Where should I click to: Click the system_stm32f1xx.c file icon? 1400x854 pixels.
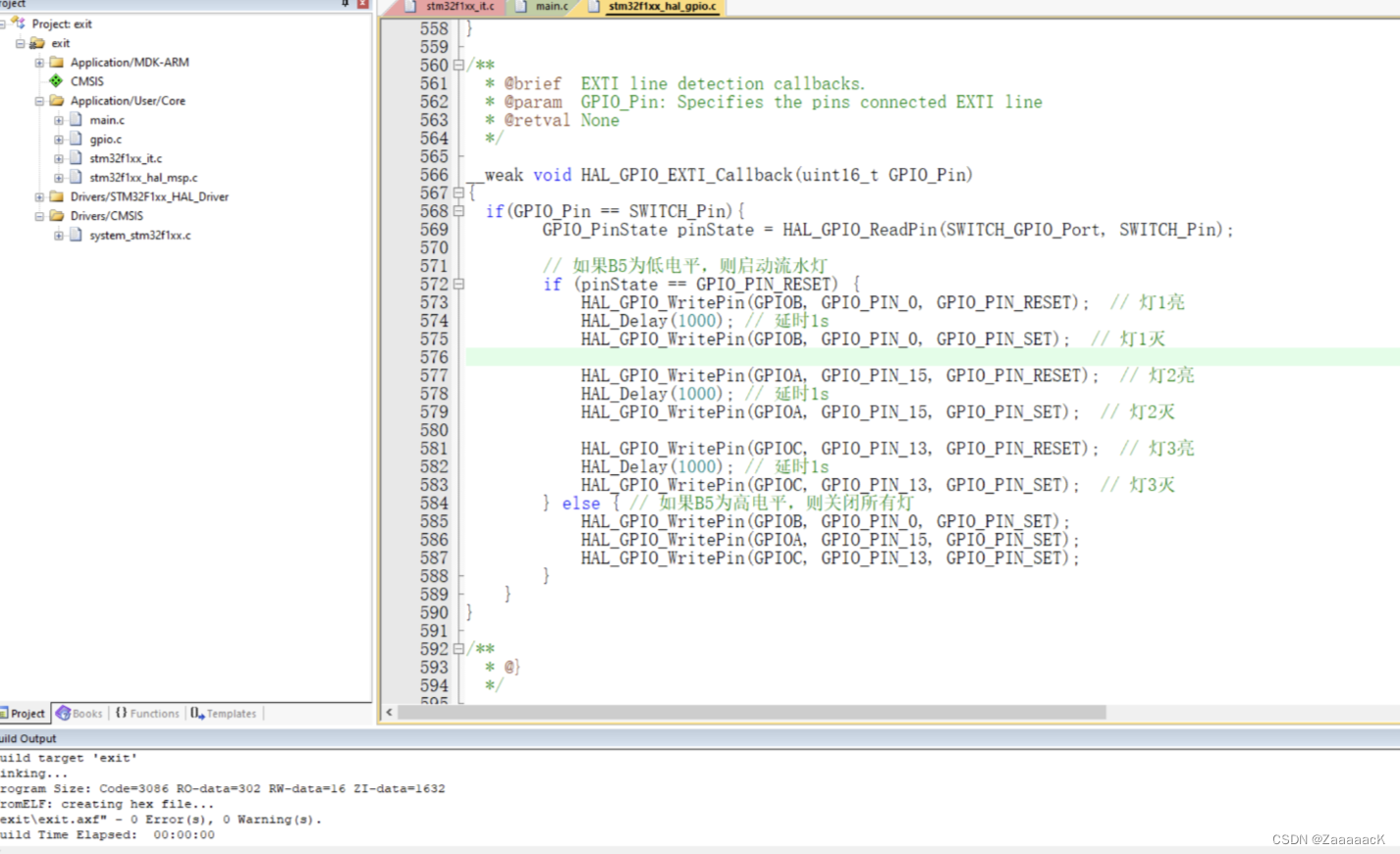click(76, 236)
